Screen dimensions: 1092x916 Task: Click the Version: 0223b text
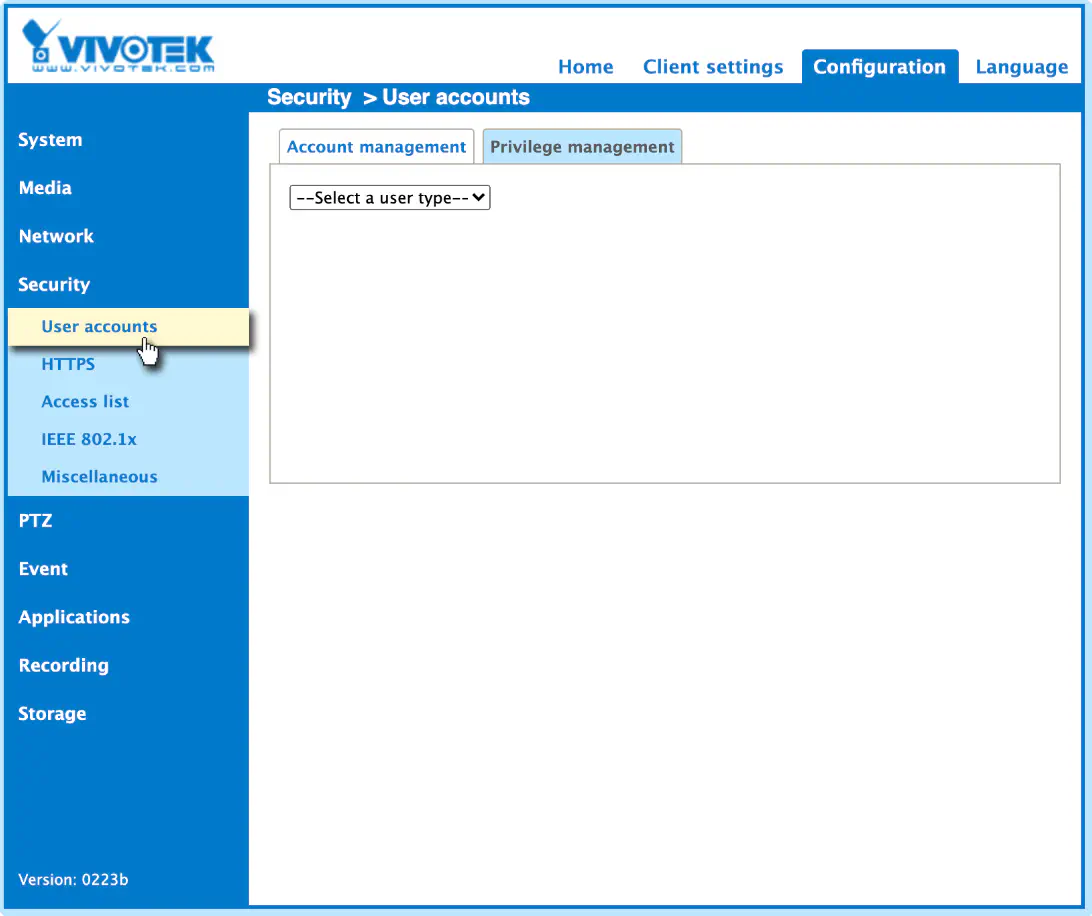(x=73, y=880)
